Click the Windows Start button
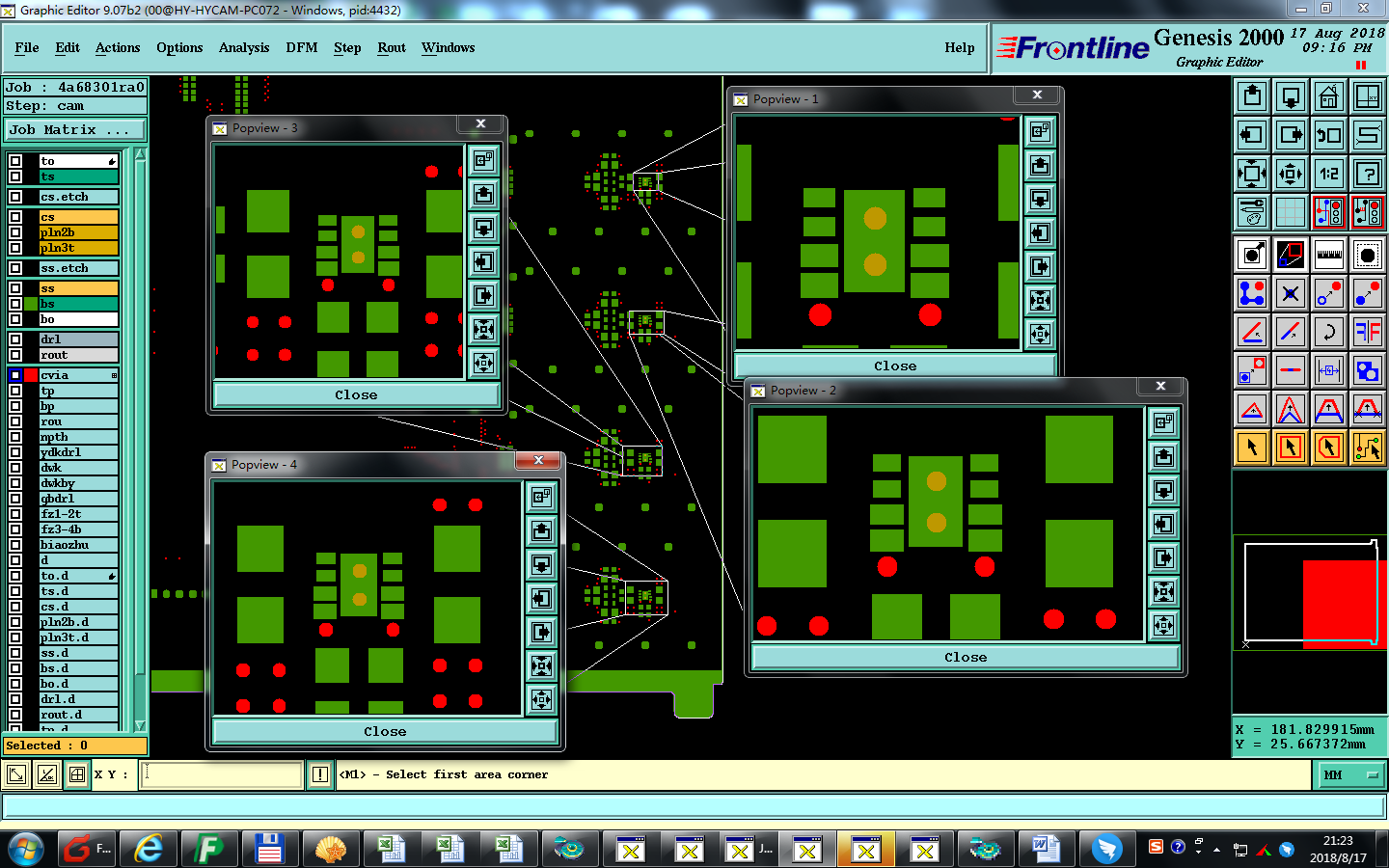1389x868 pixels. [26, 849]
